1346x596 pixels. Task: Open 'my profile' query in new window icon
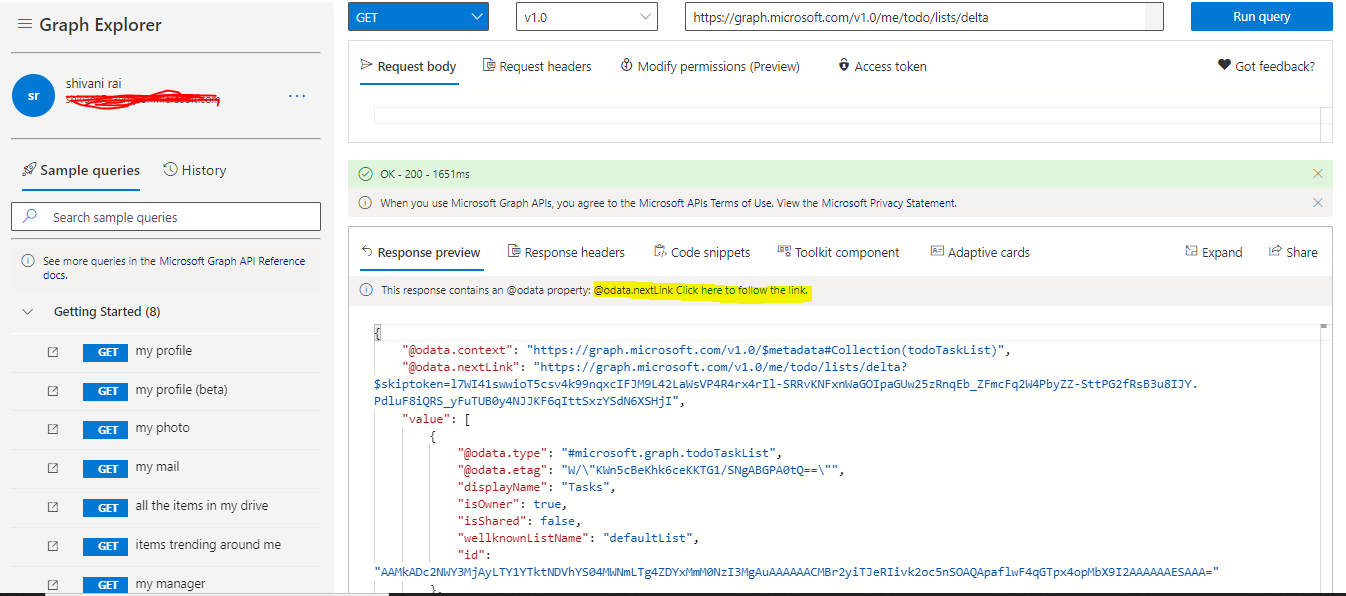52,352
